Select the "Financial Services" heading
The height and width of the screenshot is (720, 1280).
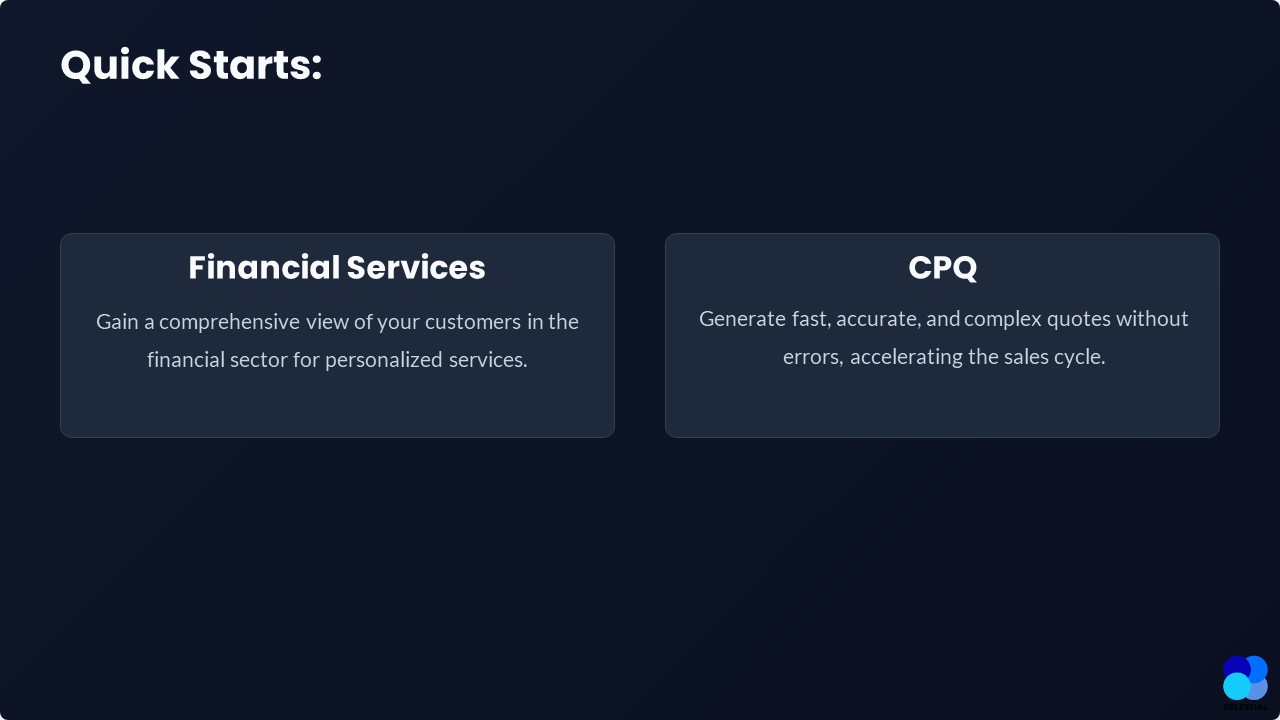337,268
